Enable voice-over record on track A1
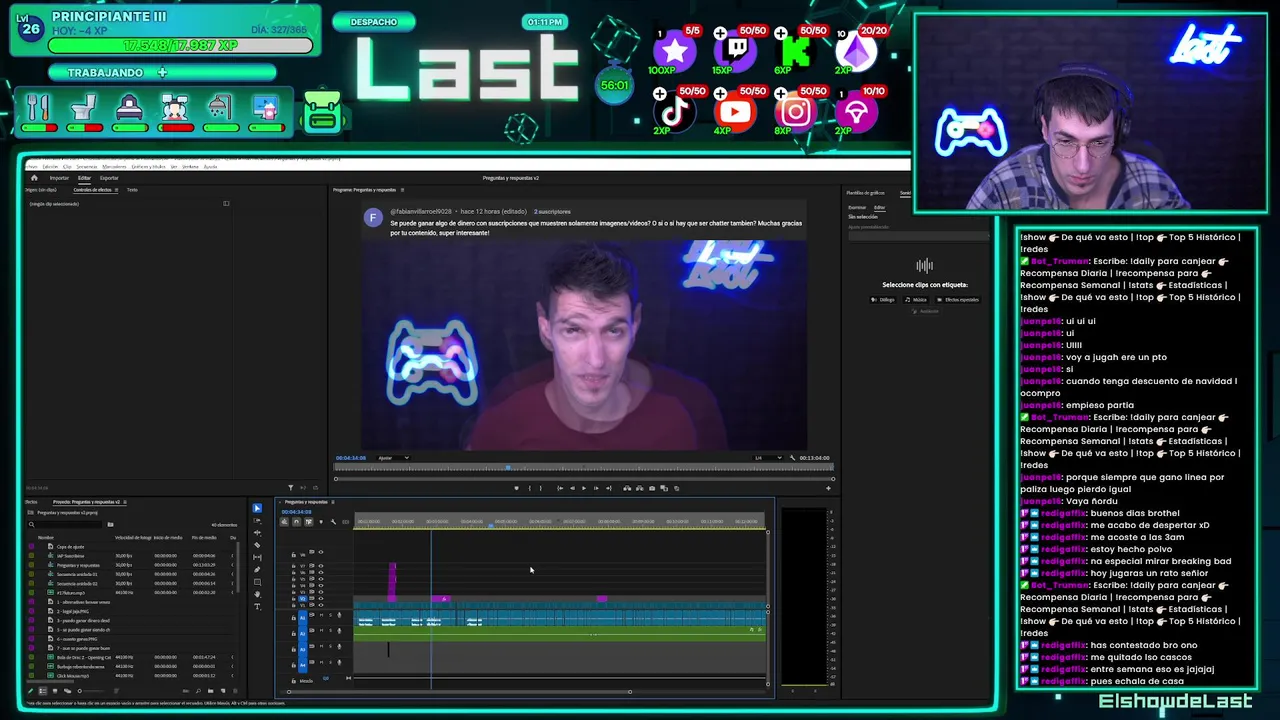 [x=339, y=615]
